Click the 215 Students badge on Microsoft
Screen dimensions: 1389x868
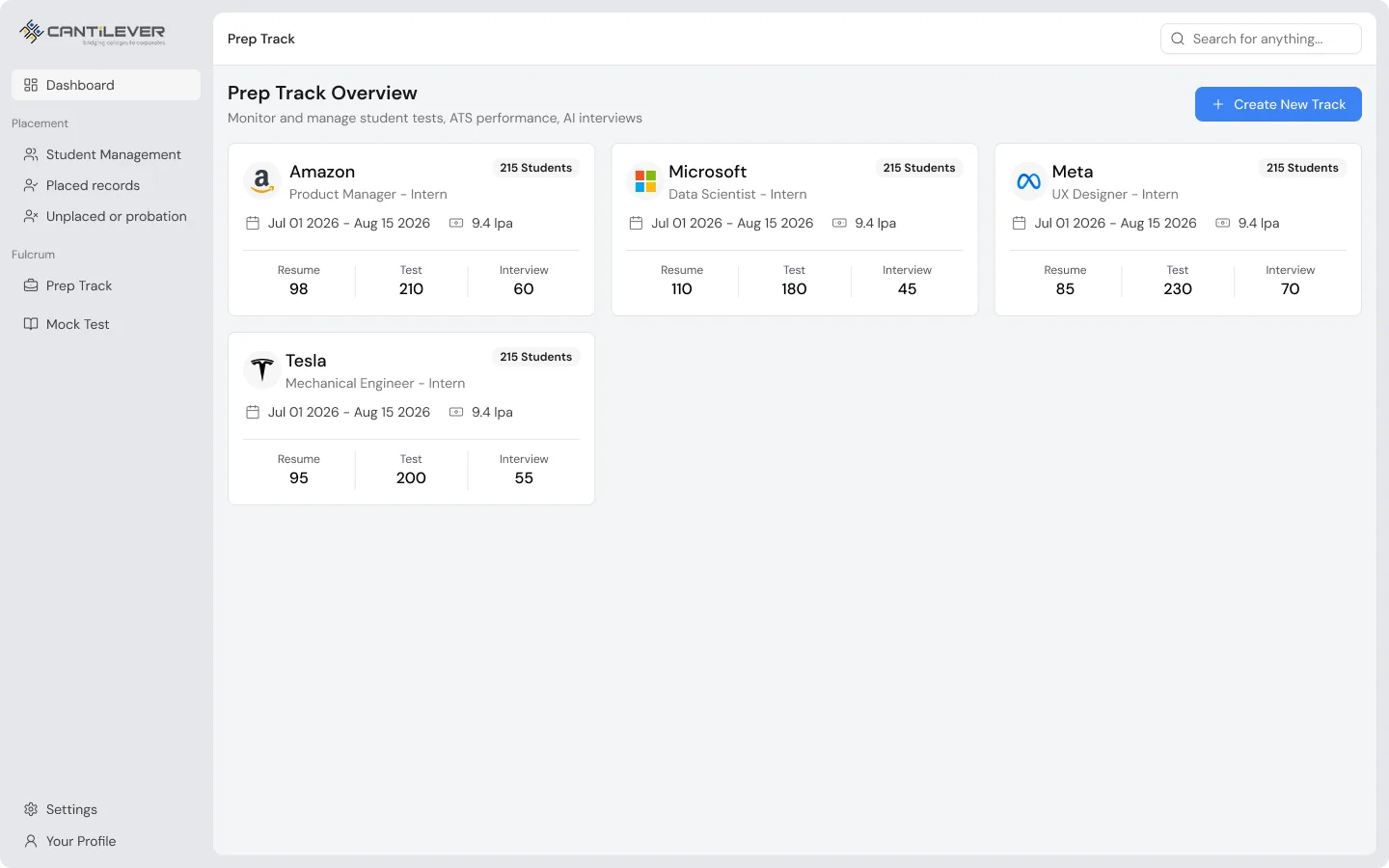point(919,168)
